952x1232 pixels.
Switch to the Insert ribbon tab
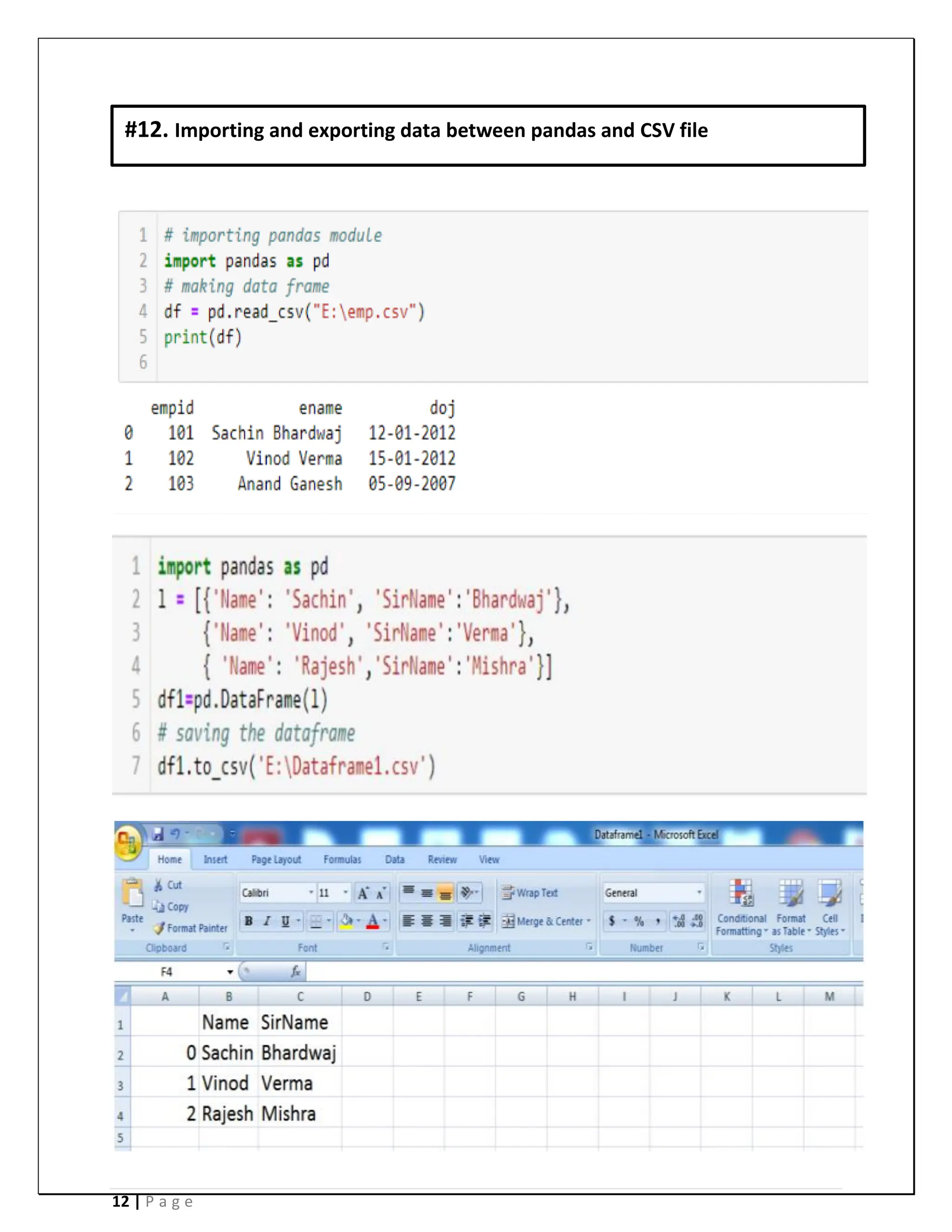coord(215,860)
